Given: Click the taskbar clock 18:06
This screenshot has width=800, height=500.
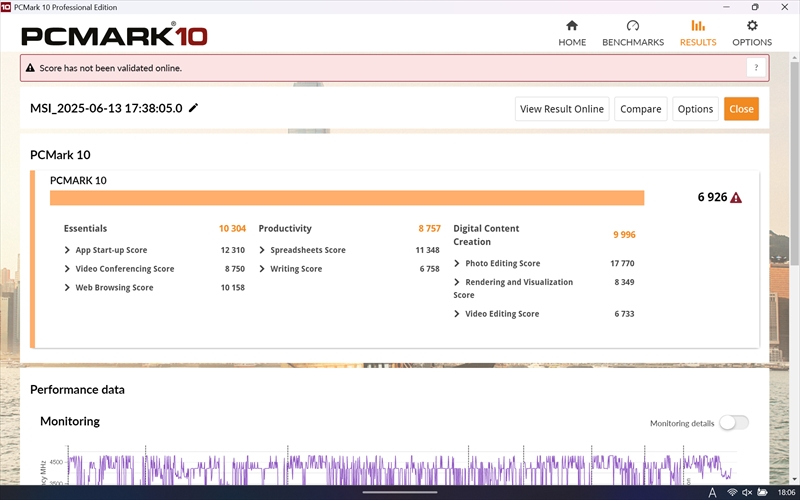Looking at the screenshot, I should (x=787, y=492).
